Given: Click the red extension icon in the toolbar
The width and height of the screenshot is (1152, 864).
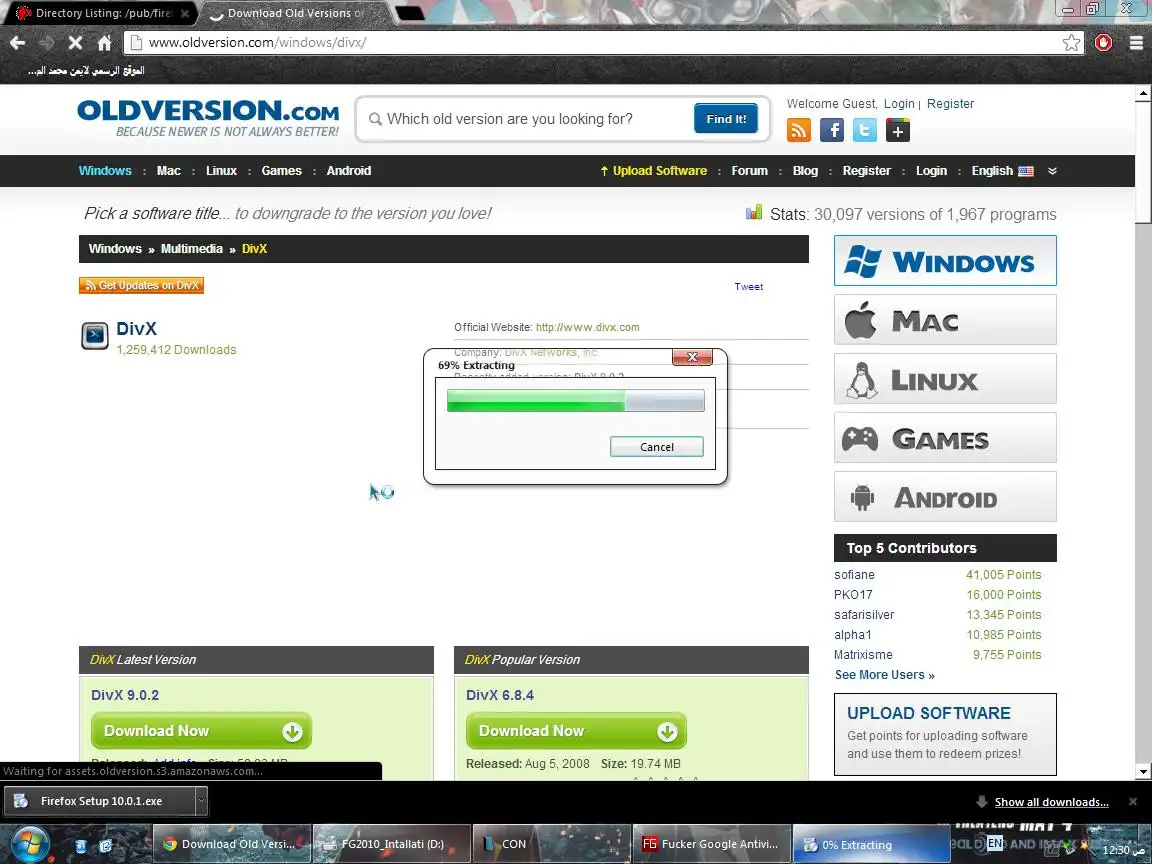Looking at the screenshot, I should 1104,43.
